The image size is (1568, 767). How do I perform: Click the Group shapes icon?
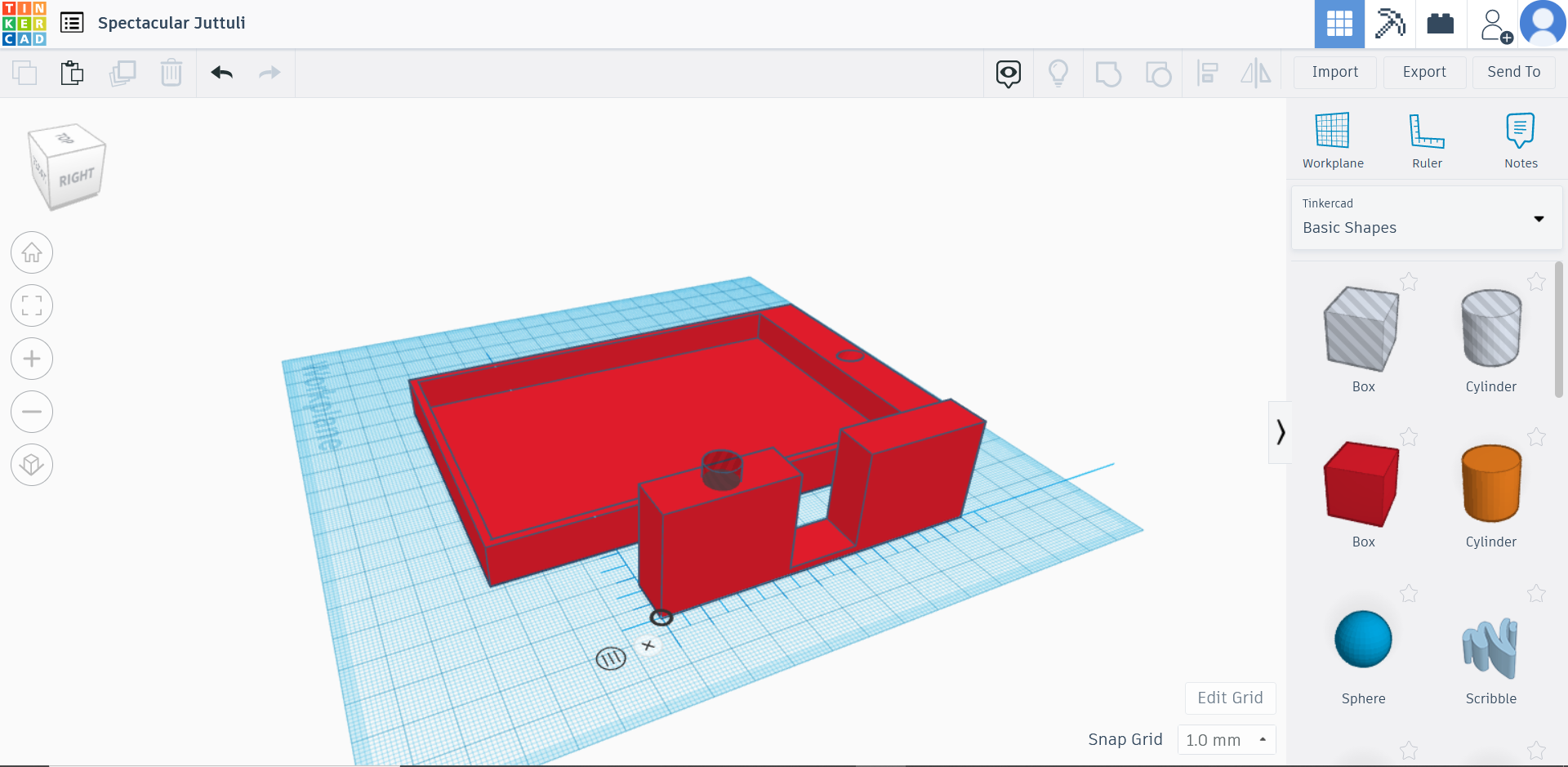pos(1108,74)
